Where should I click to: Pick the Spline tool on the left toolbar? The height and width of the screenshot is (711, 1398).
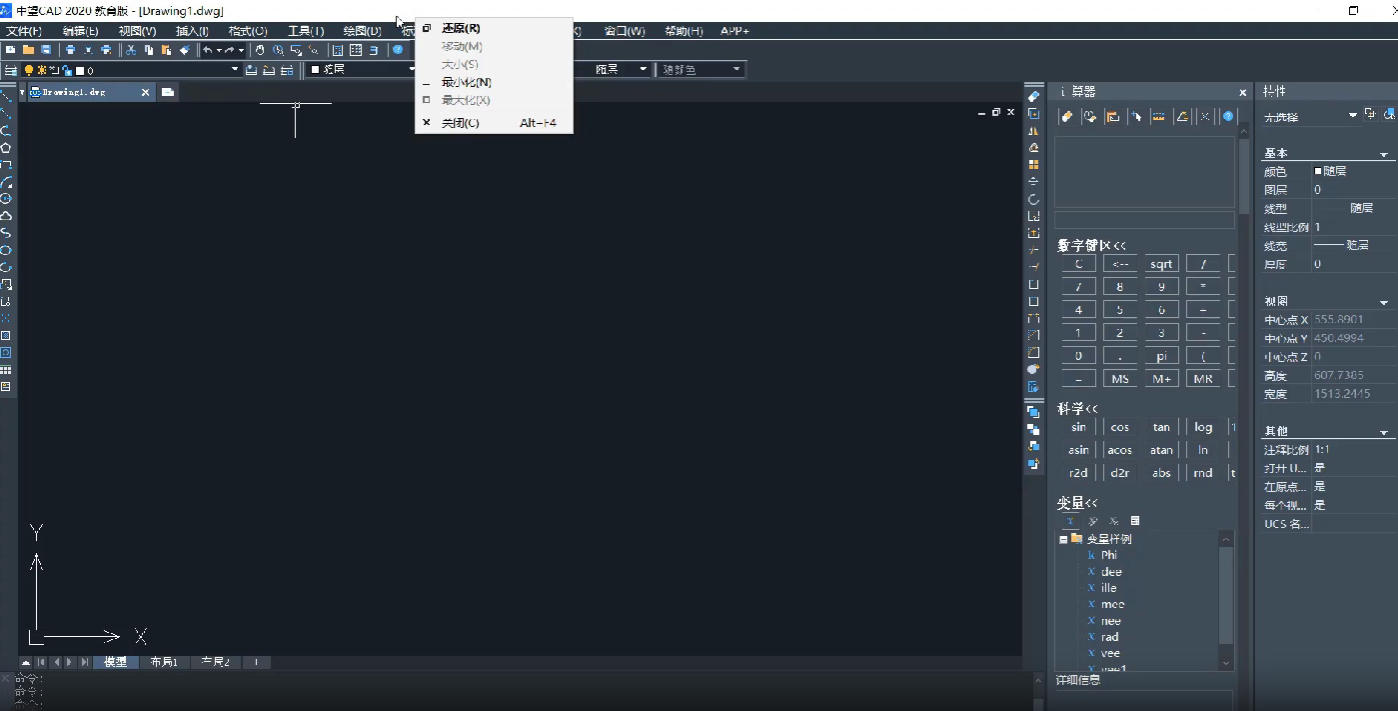[x=6, y=232]
